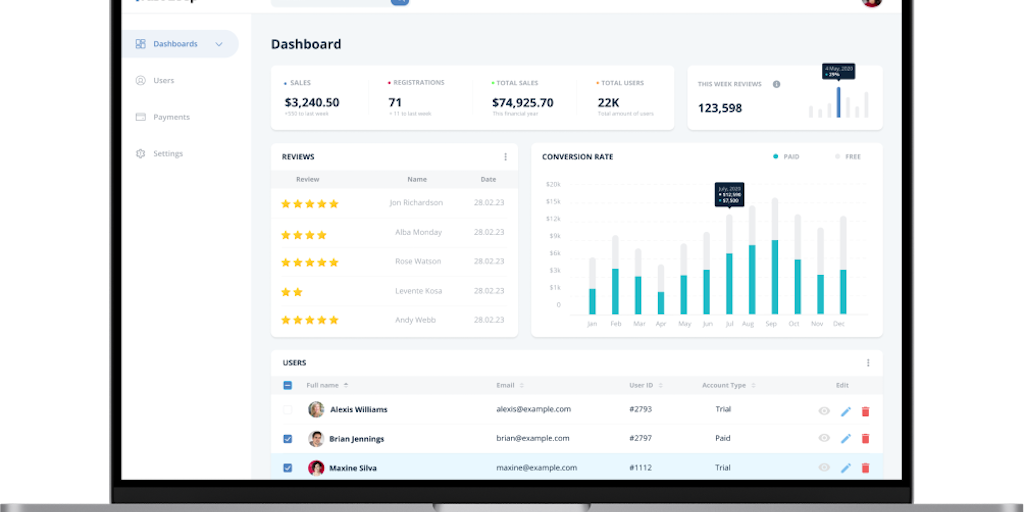Click user ID #2793
Viewport: 1024px width, 512px height.
[641, 409]
